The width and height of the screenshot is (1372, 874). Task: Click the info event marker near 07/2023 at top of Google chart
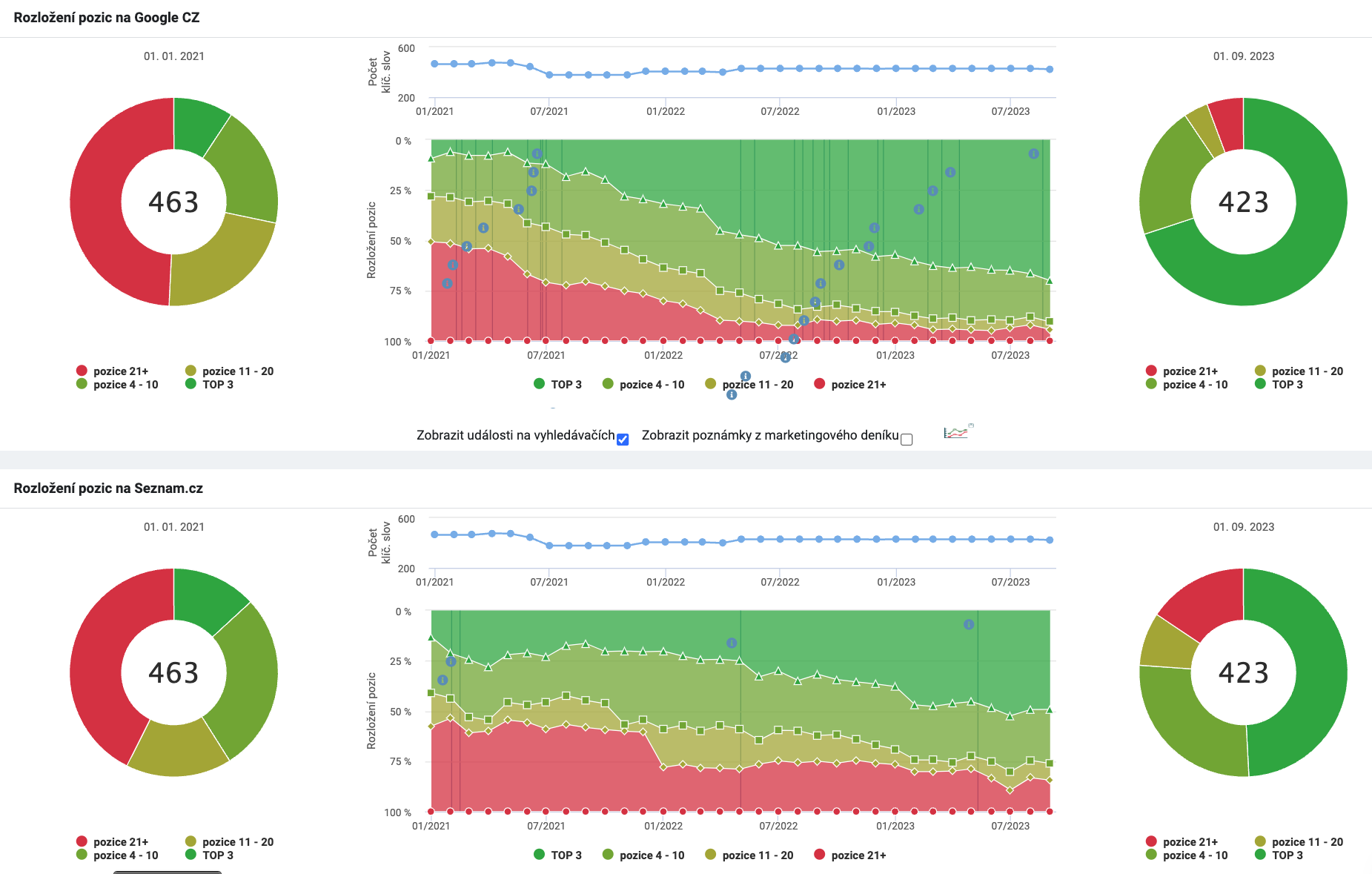tap(1033, 153)
